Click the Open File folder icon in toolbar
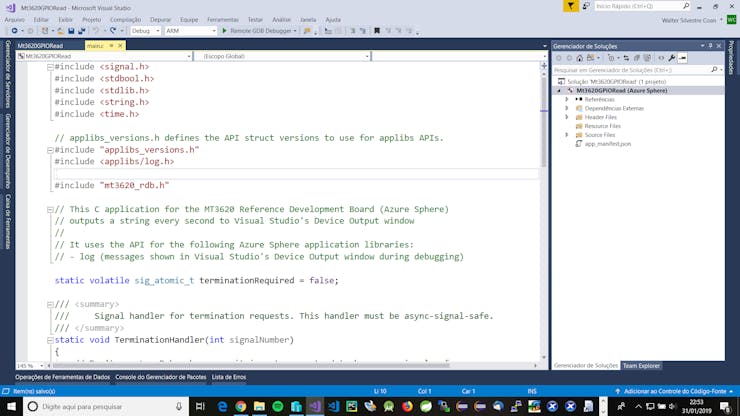 click(x=60, y=31)
